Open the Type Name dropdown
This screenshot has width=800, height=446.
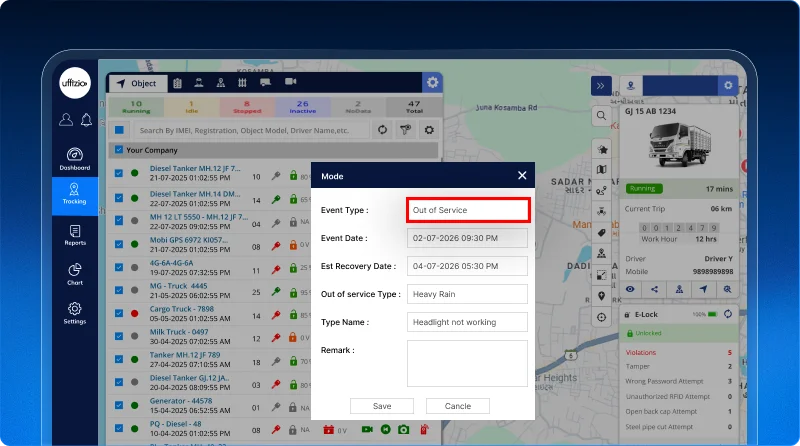click(x=467, y=322)
